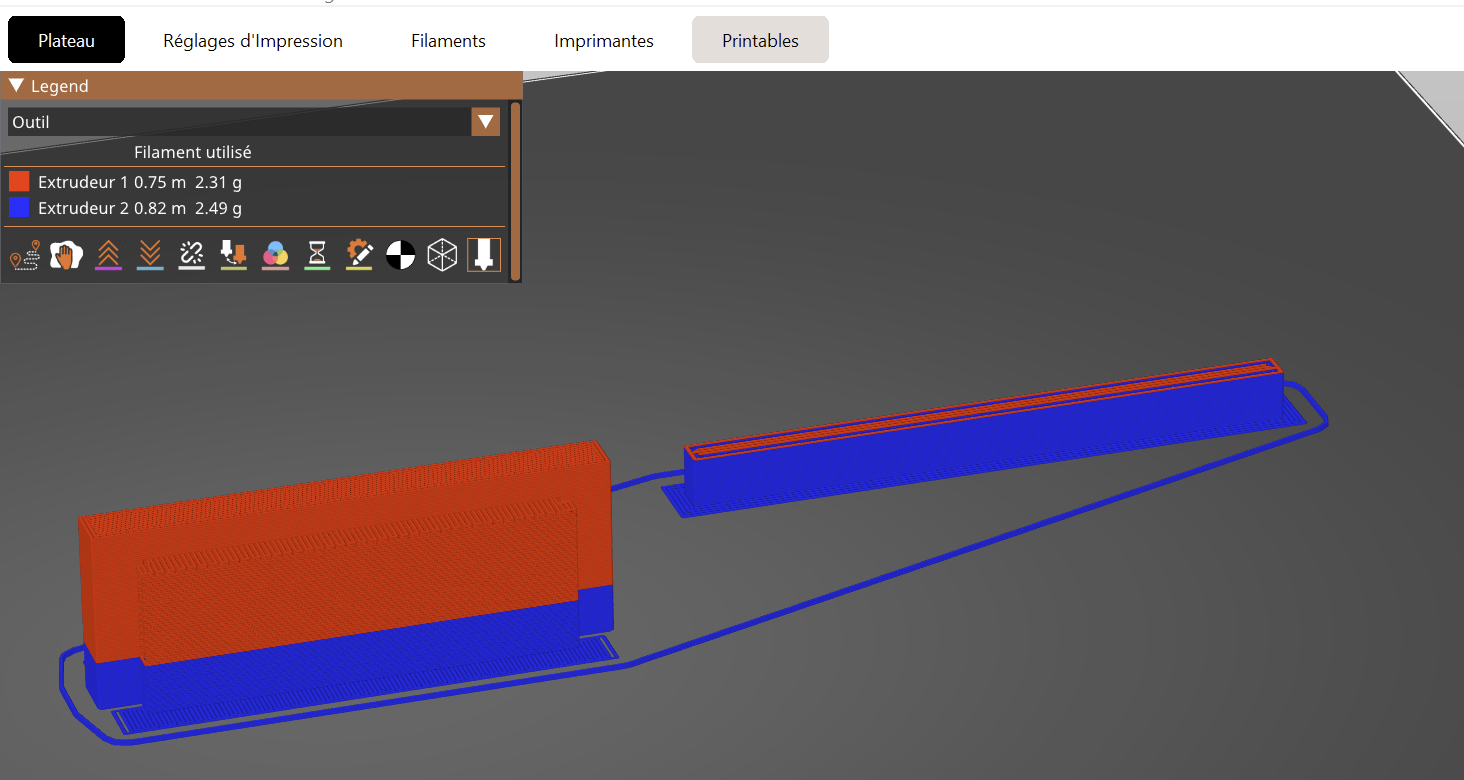Open the Printables tab
Viewport: 1464px width, 780px height.
760,40
